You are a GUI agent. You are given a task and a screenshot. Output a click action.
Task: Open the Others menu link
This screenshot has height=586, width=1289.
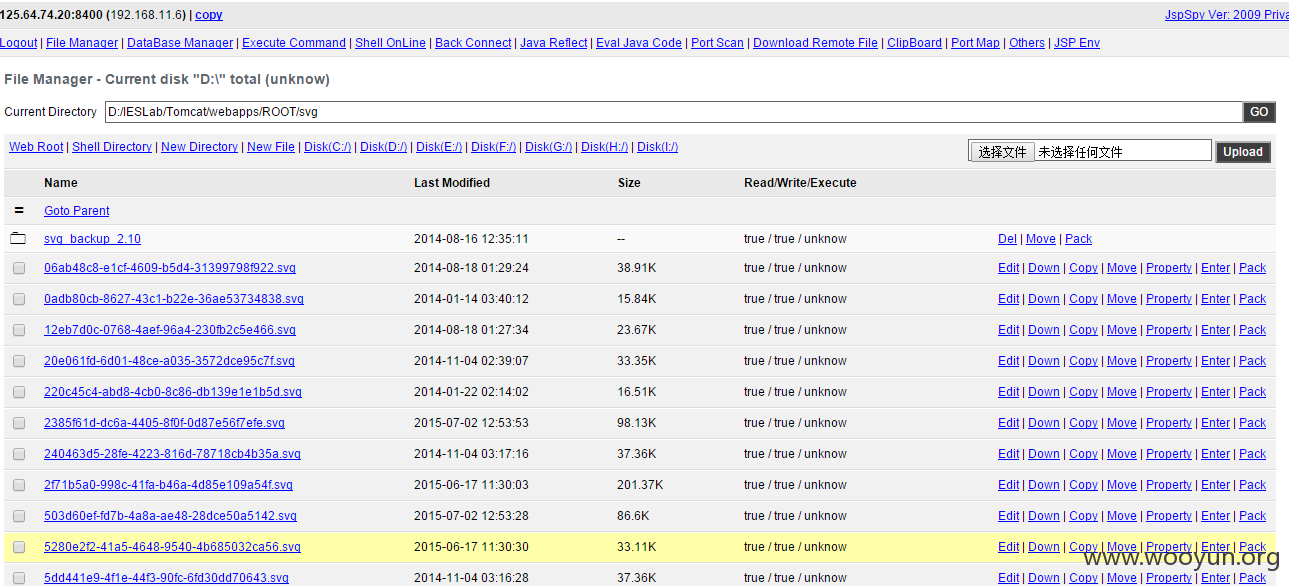(1027, 43)
